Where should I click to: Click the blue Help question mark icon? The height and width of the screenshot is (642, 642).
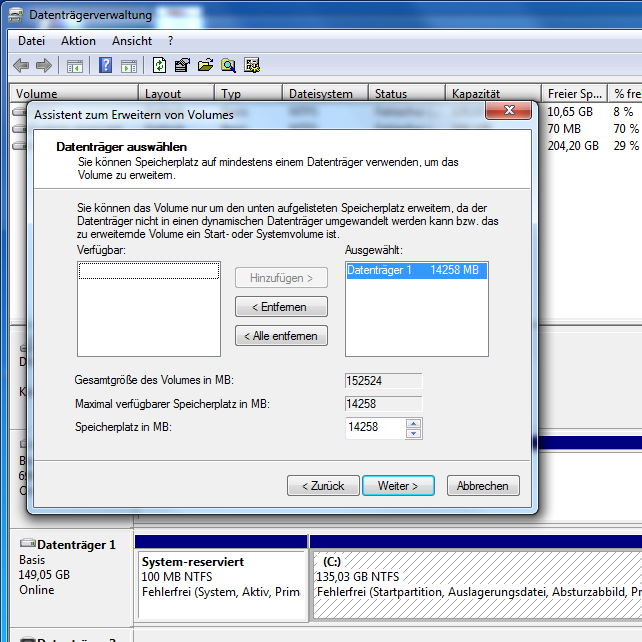(105, 66)
